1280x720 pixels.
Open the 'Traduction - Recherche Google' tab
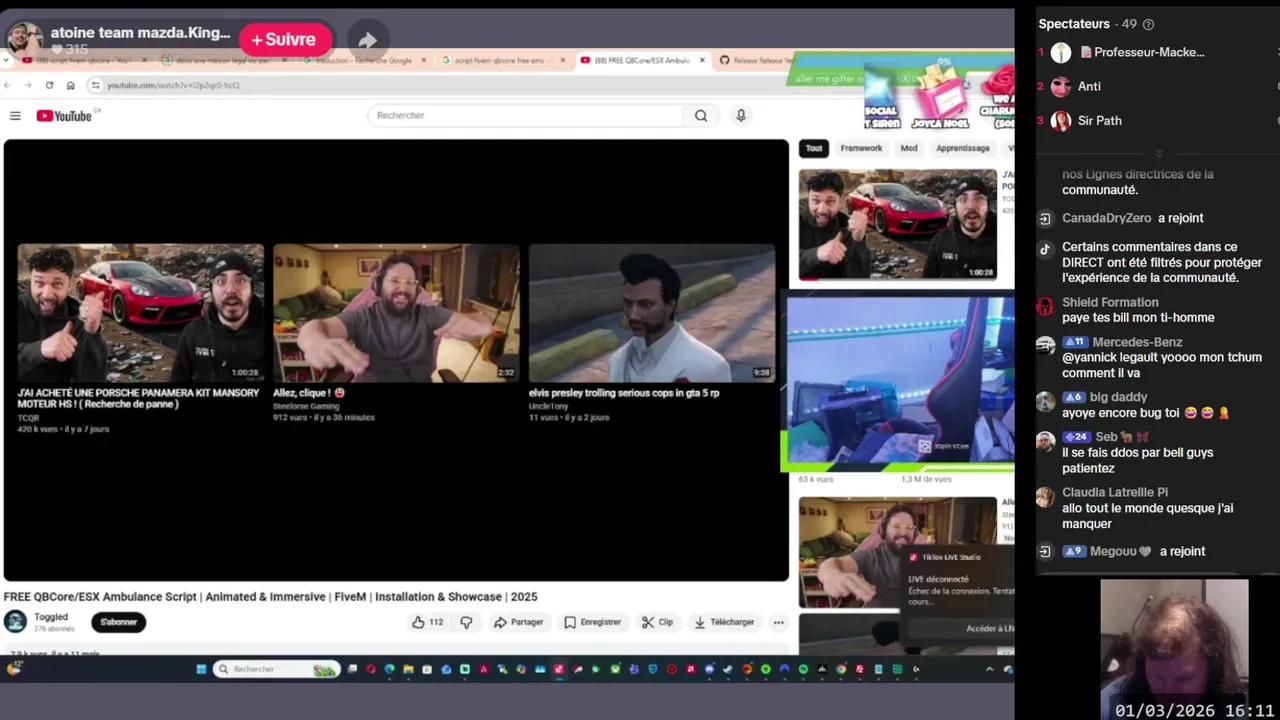coord(364,60)
